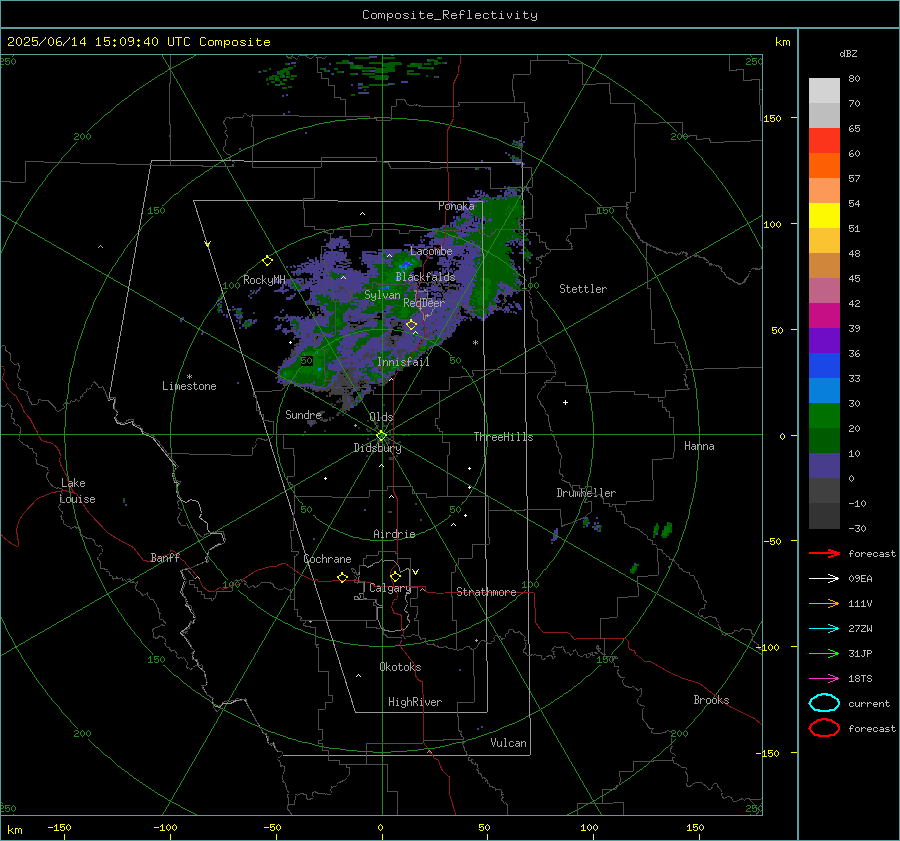
Task: Click the Cochrane town label
Action: (x=327, y=559)
